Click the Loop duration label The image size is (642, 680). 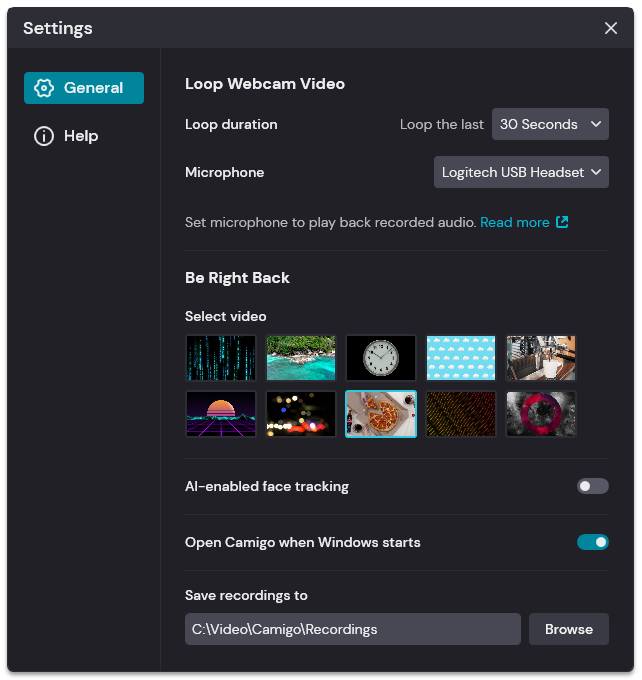coord(231,124)
